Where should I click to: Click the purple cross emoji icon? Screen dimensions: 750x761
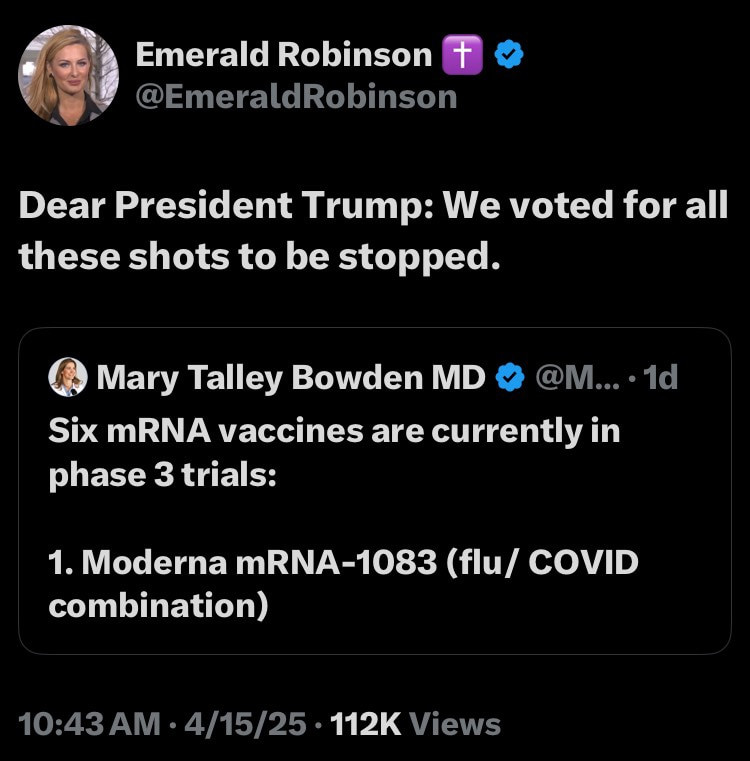(x=462, y=56)
